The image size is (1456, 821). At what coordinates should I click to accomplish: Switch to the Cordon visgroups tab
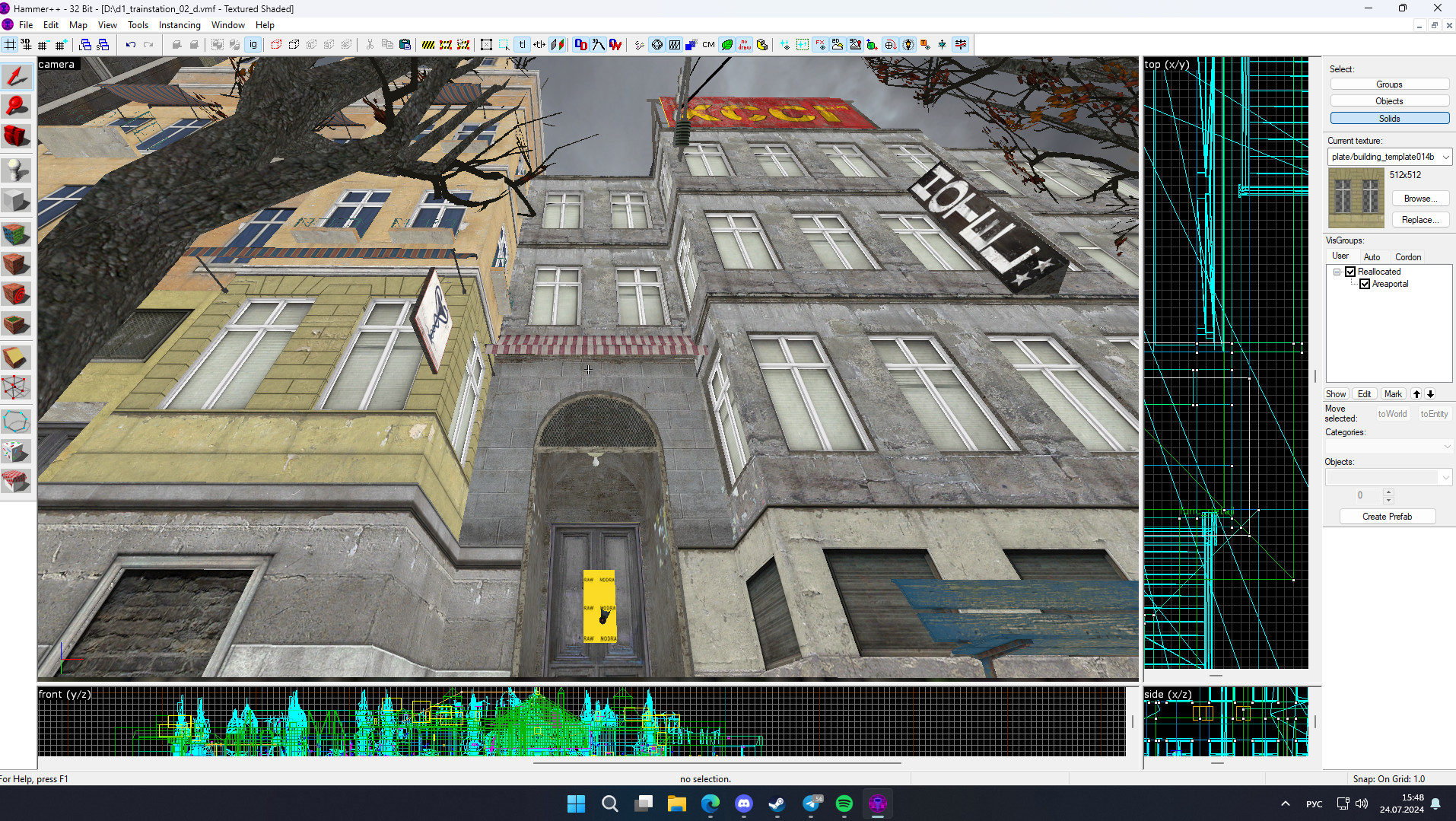[x=1407, y=256]
